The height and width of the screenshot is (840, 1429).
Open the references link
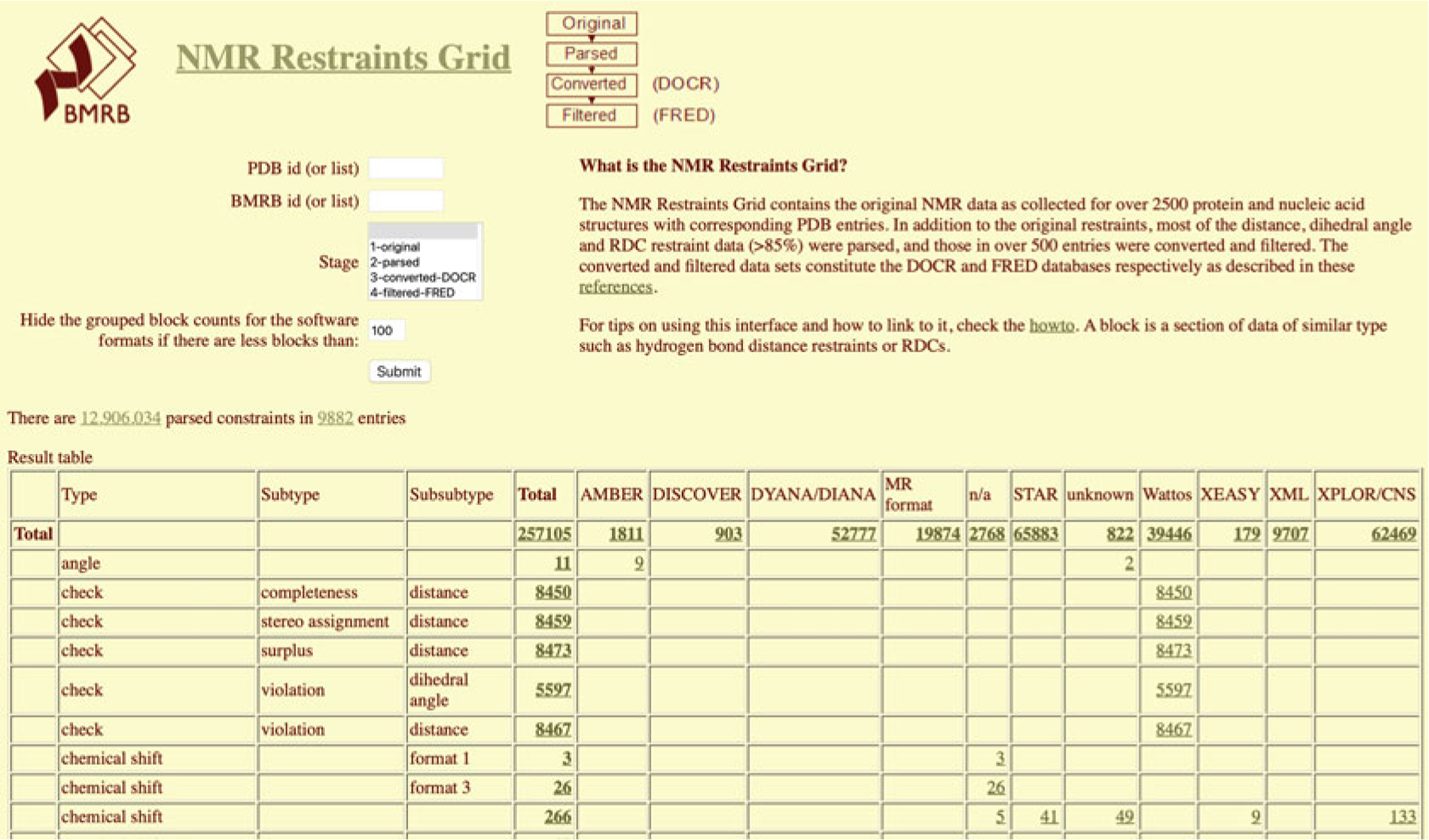(615, 287)
